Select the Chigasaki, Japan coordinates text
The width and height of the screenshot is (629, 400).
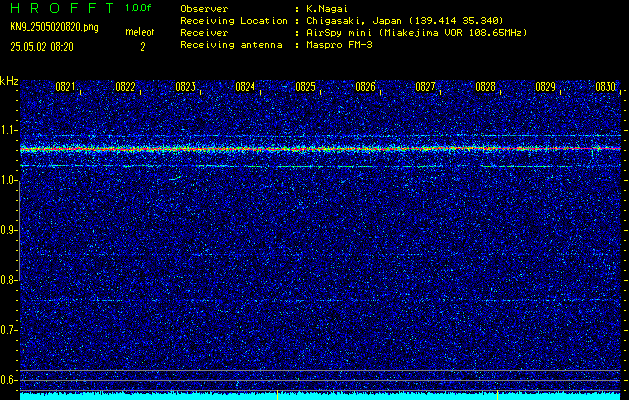405,21
